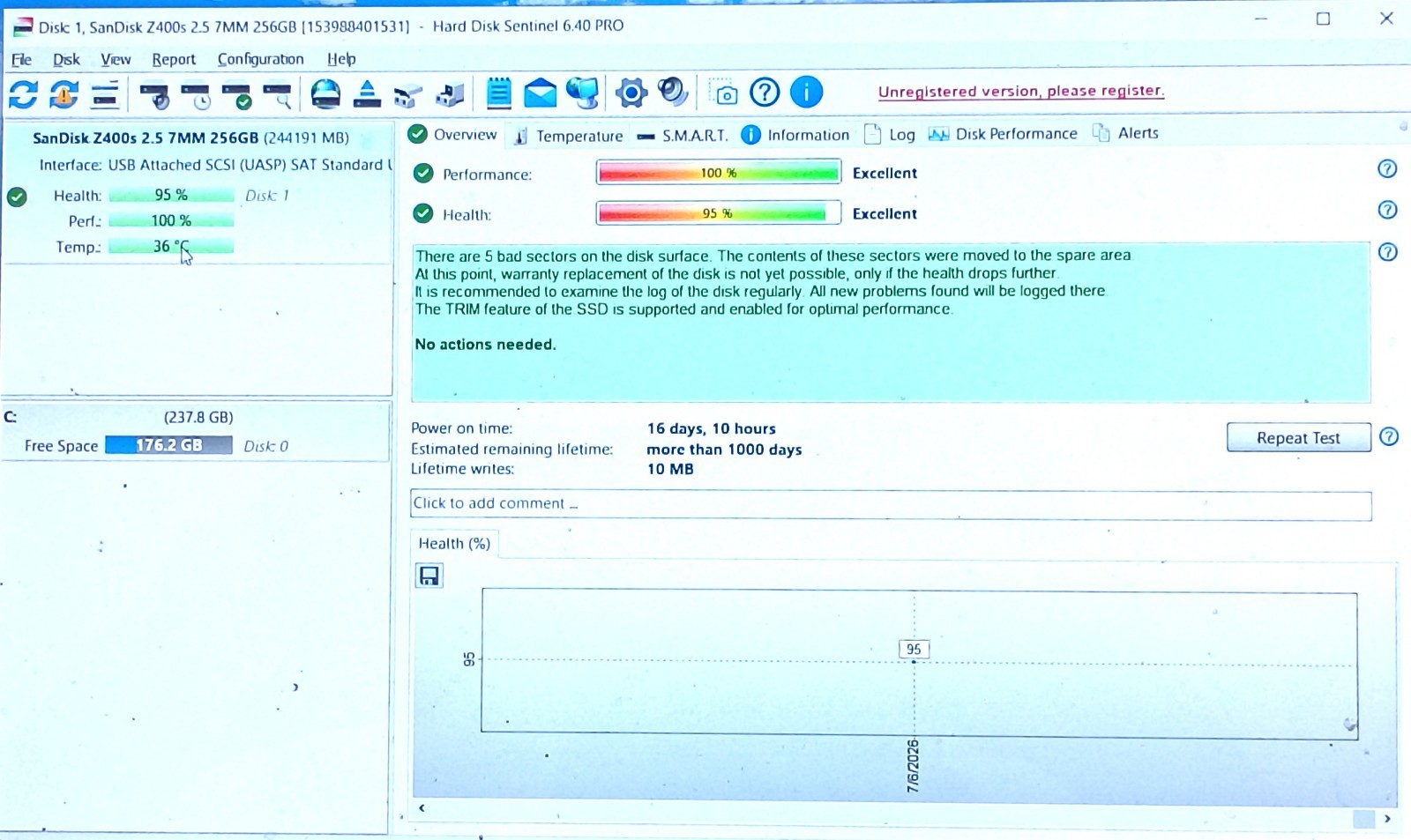Click the 176.2 GB free space bar

point(169,445)
